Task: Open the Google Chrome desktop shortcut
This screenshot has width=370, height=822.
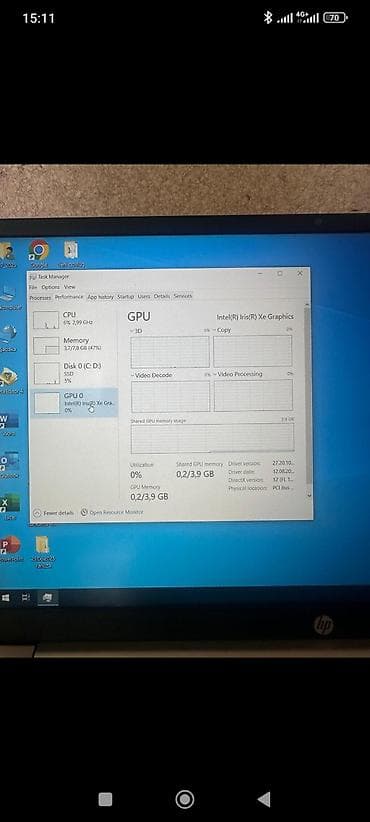Action: point(38,251)
